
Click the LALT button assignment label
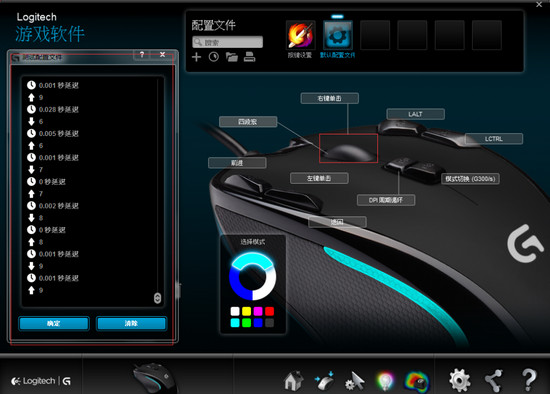pyautogui.click(x=415, y=114)
